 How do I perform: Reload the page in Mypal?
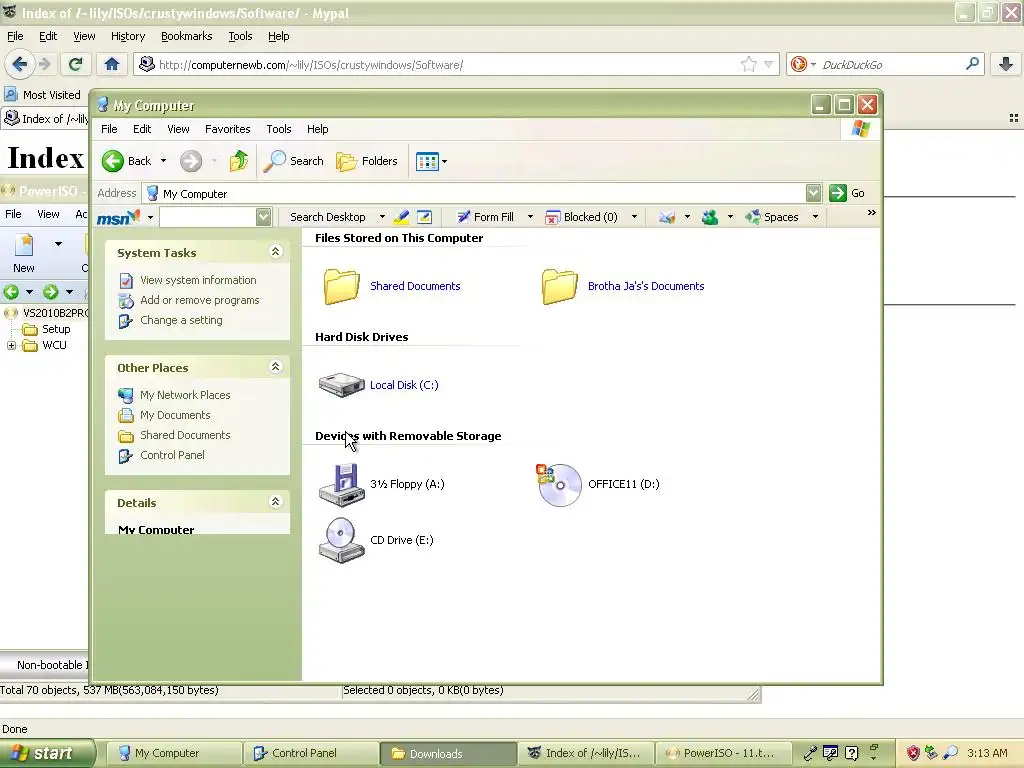point(75,64)
